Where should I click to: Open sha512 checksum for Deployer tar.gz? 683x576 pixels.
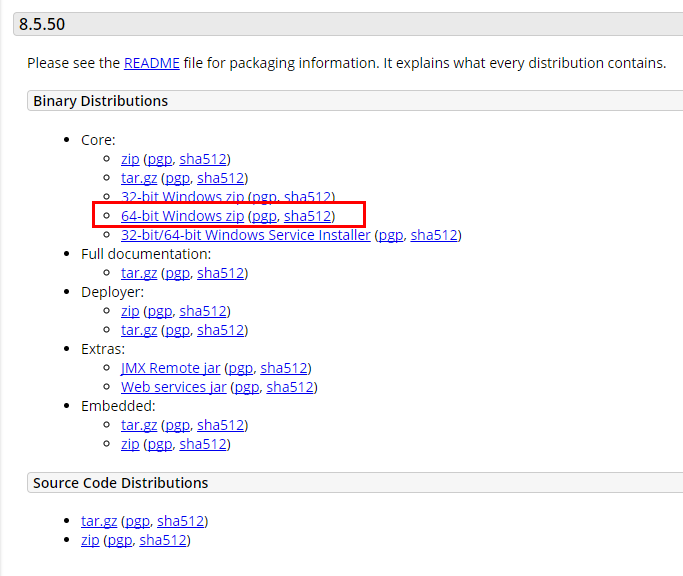tap(221, 330)
